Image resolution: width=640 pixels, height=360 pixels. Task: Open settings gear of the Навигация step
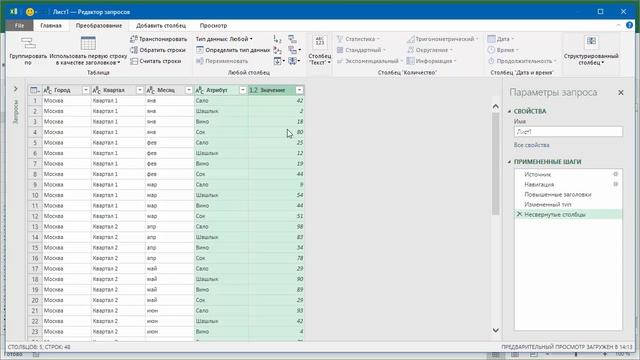pos(616,184)
